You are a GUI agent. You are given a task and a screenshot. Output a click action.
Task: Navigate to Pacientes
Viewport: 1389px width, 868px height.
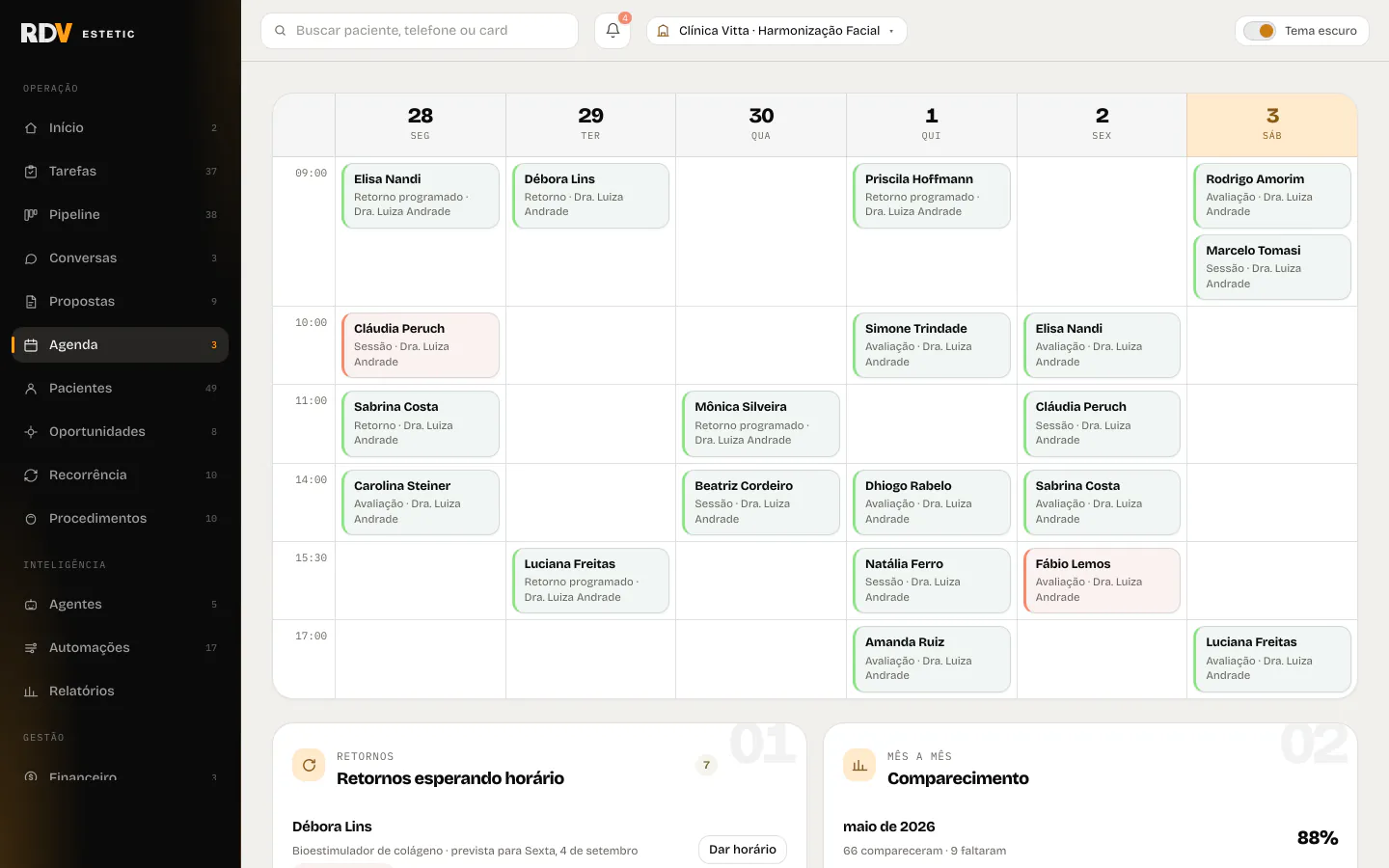(x=120, y=389)
